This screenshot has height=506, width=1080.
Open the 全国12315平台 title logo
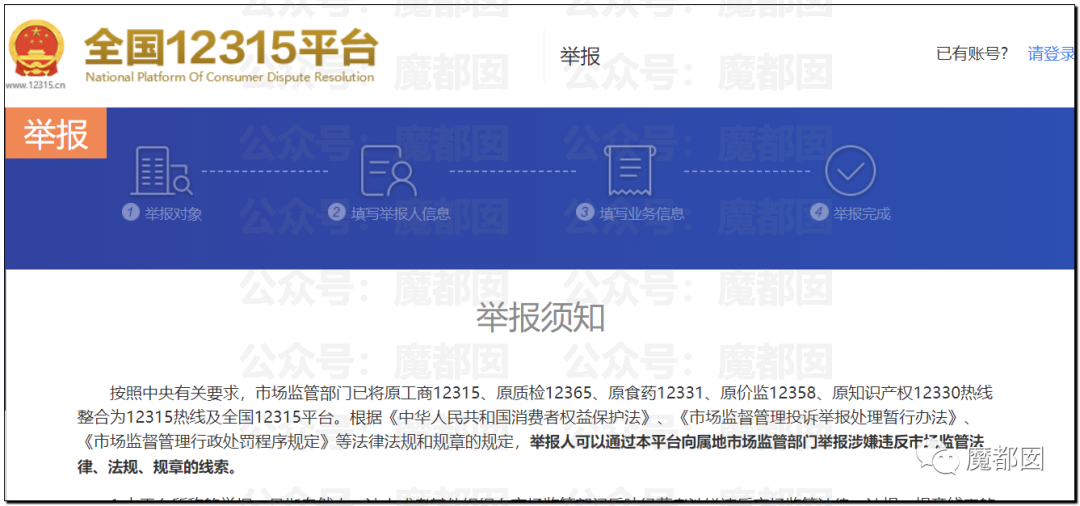(x=231, y=48)
